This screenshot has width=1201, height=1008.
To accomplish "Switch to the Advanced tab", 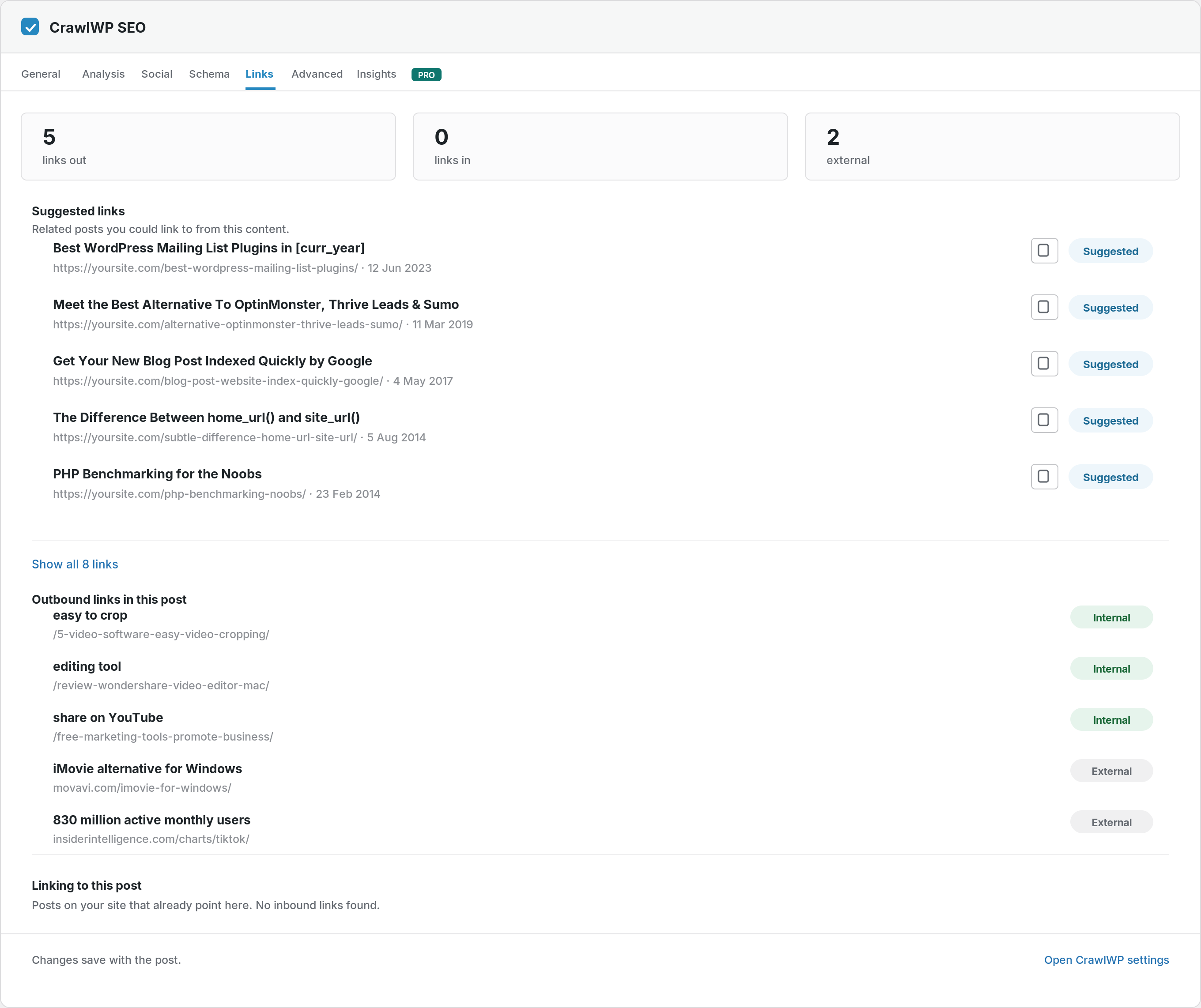I will click(317, 74).
